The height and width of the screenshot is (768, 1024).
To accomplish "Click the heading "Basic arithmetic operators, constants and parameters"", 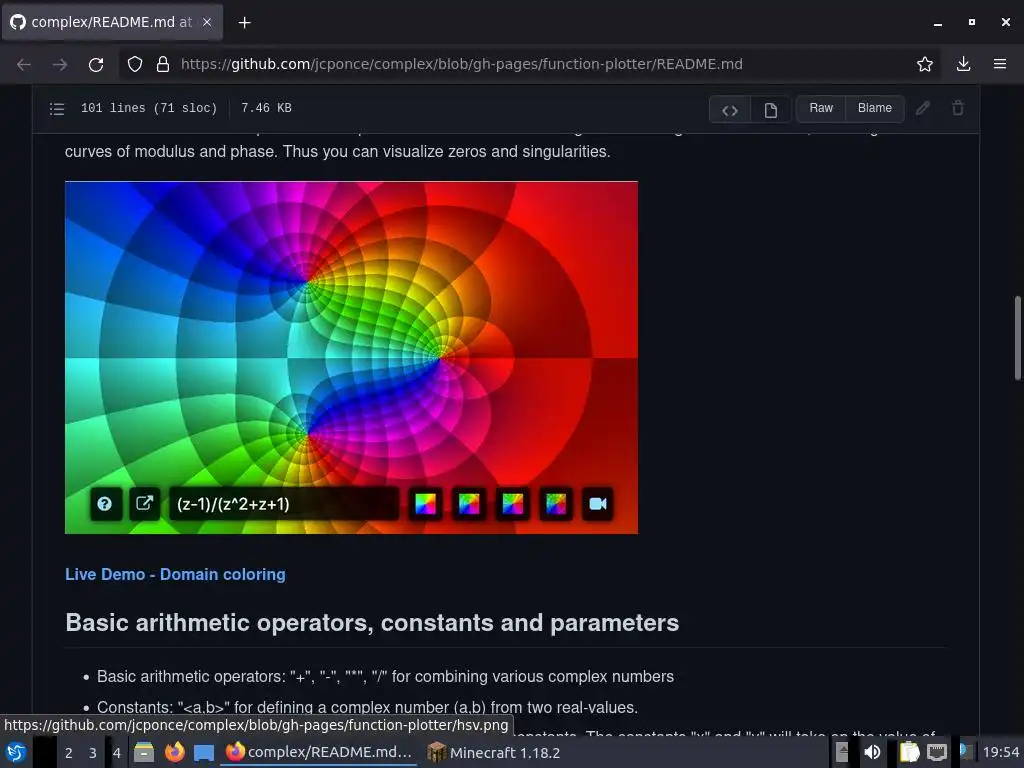I will click(372, 623).
